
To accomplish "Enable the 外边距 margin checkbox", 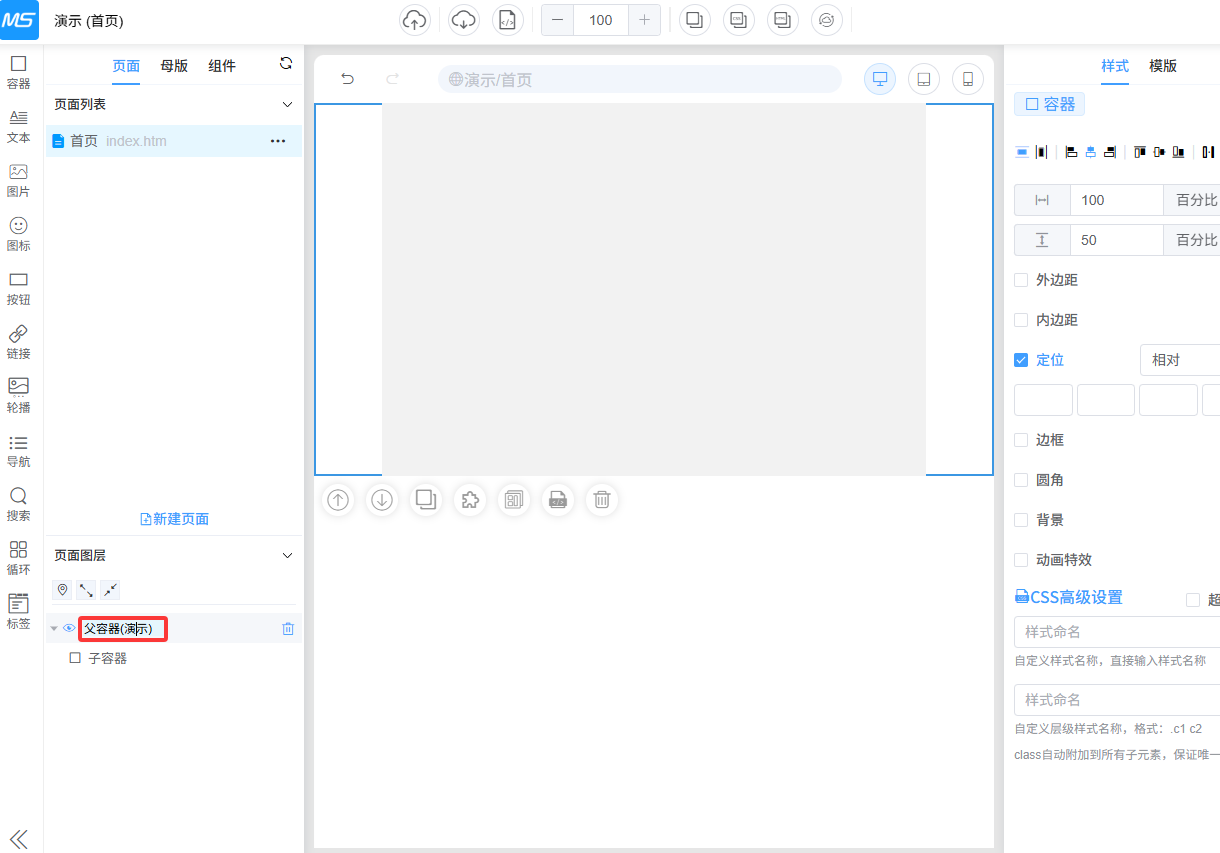I will coord(1021,280).
